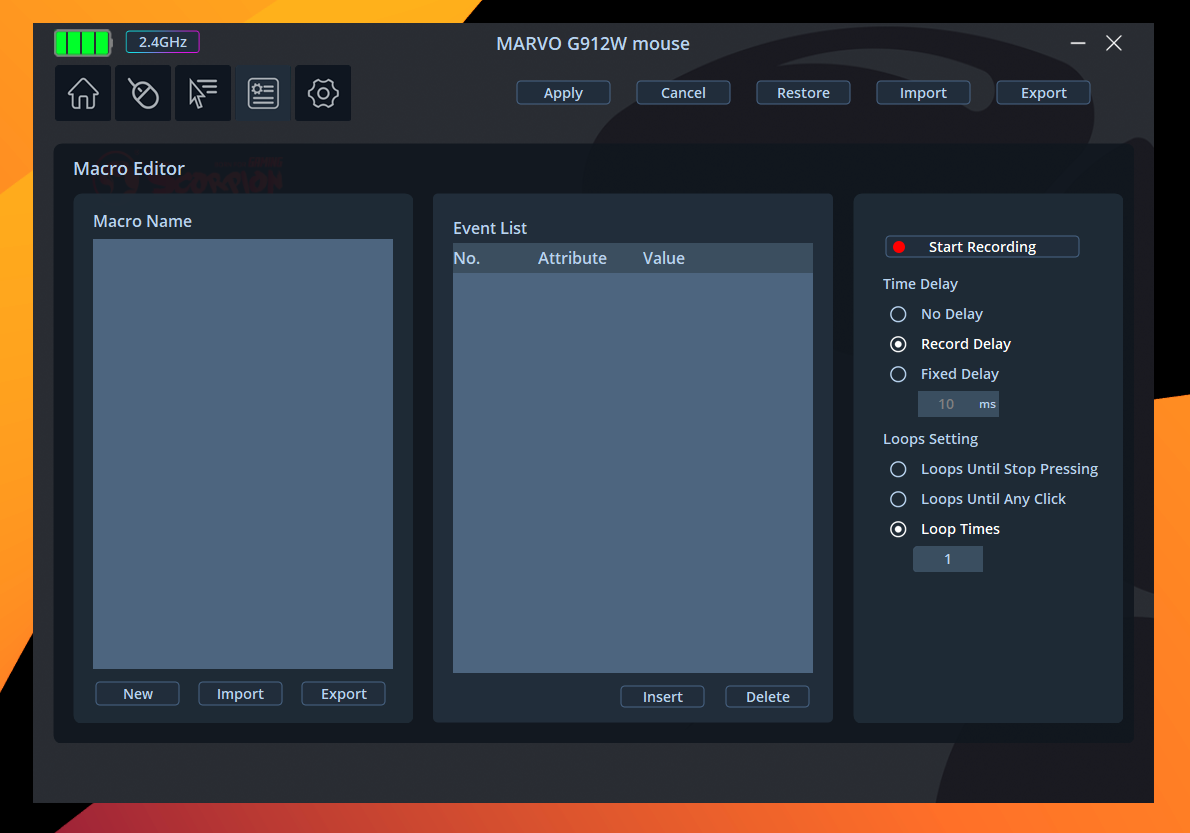Click the Apply button in top bar
The height and width of the screenshot is (833, 1190).
[563, 93]
